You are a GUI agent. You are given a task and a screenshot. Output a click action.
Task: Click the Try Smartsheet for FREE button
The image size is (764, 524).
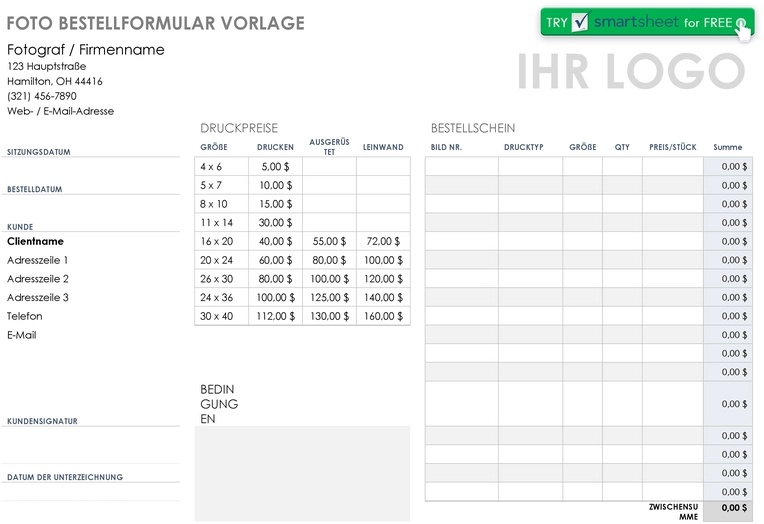647,22
